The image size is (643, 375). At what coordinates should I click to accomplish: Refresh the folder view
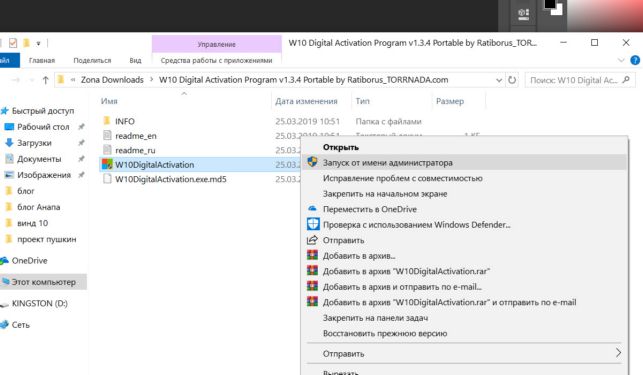512,80
